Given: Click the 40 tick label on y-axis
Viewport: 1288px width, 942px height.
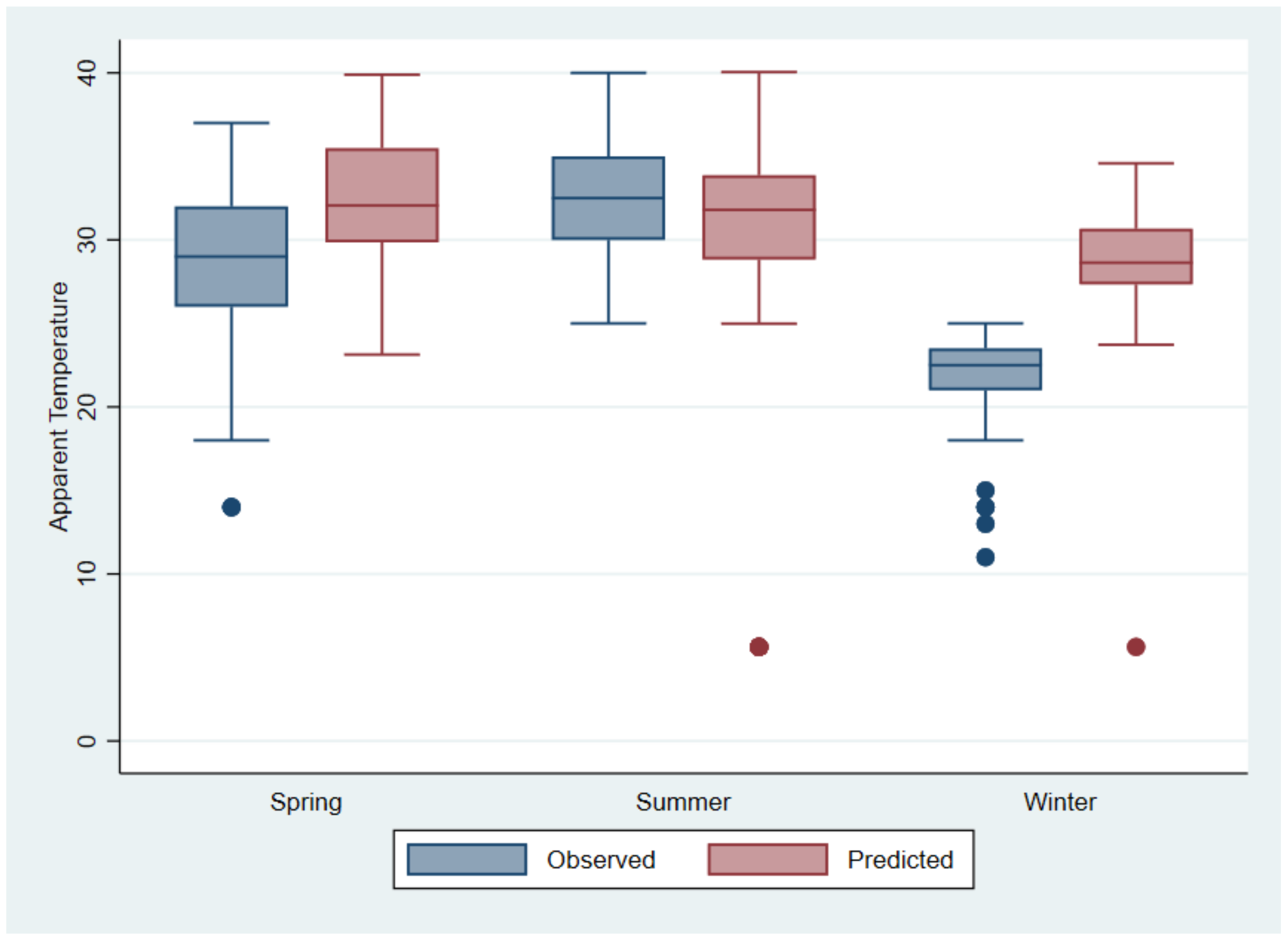Looking at the screenshot, I should tap(87, 73).
